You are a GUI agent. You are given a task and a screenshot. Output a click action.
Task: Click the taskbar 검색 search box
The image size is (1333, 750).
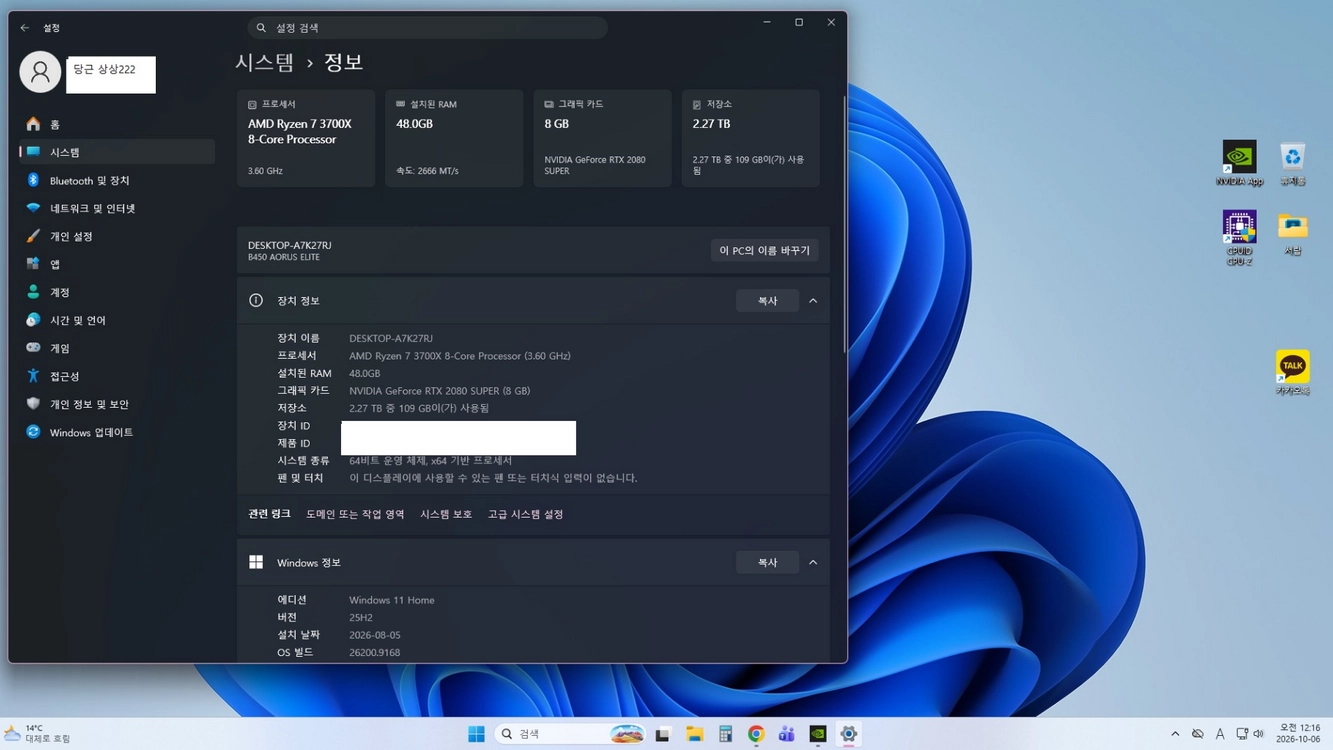(x=570, y=734)
